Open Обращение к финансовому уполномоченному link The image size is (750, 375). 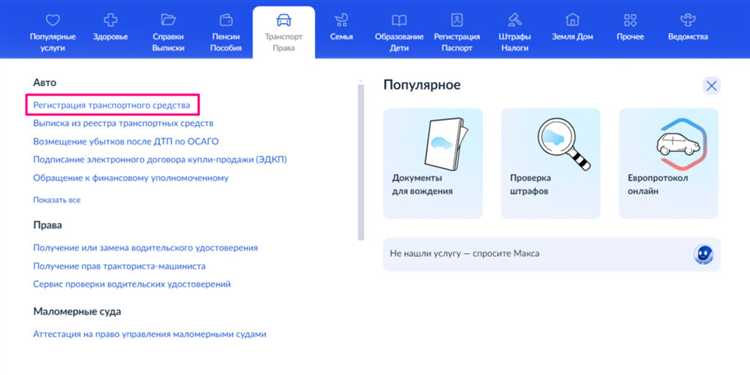(131, 177)
